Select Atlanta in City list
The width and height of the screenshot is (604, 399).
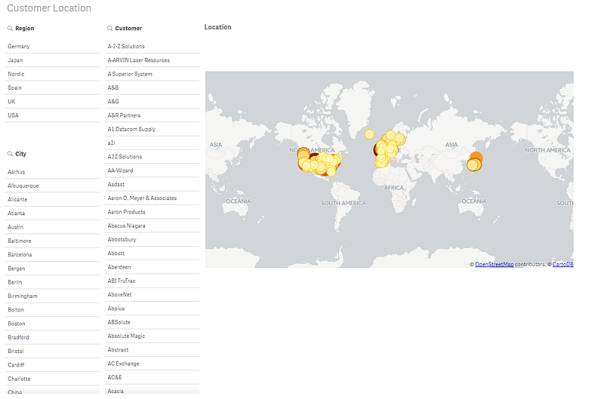[x=52, y=213]
